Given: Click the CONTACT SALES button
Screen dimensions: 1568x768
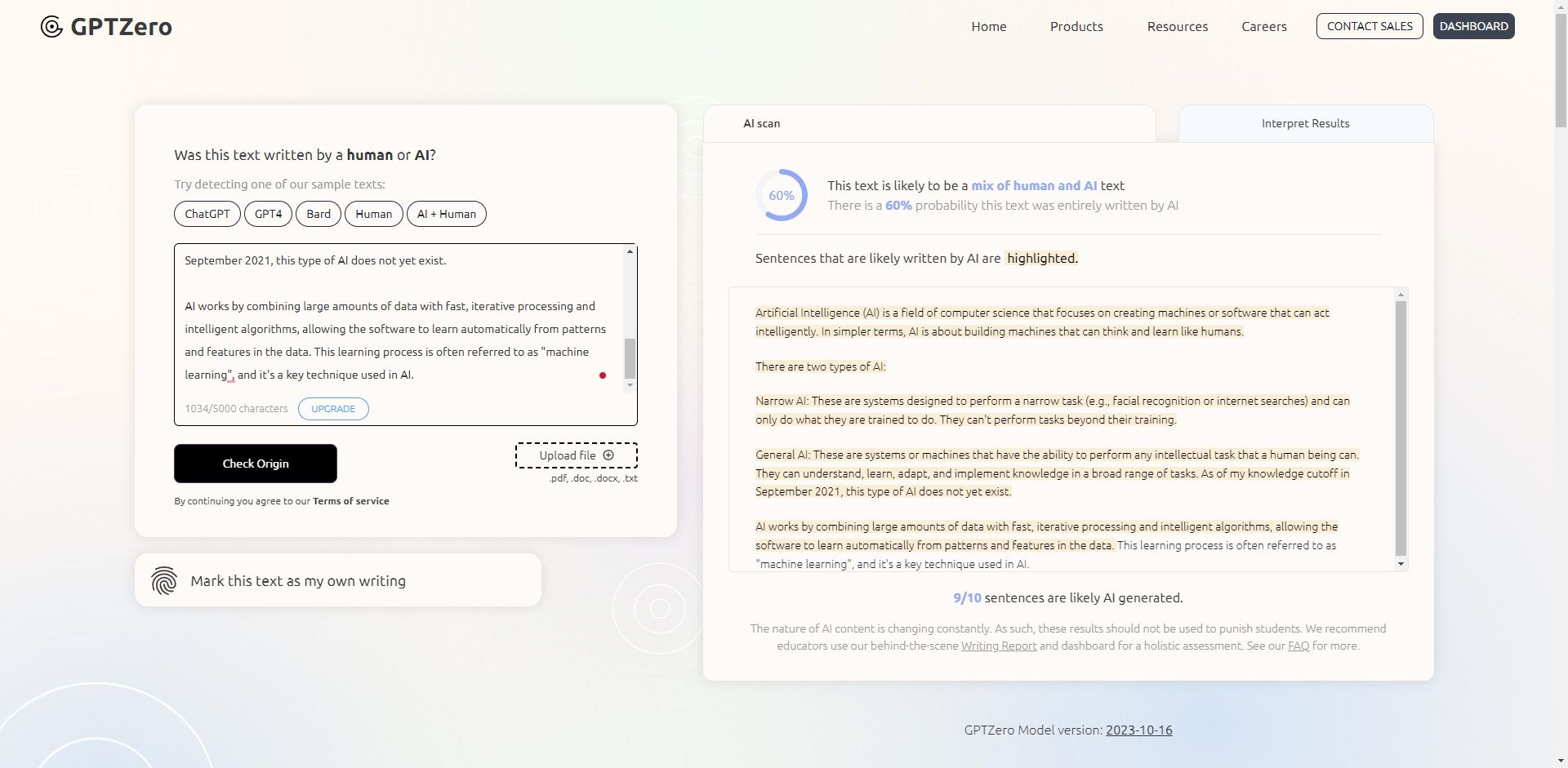Looking at the screenshot, I should [x=1370, y=26].
